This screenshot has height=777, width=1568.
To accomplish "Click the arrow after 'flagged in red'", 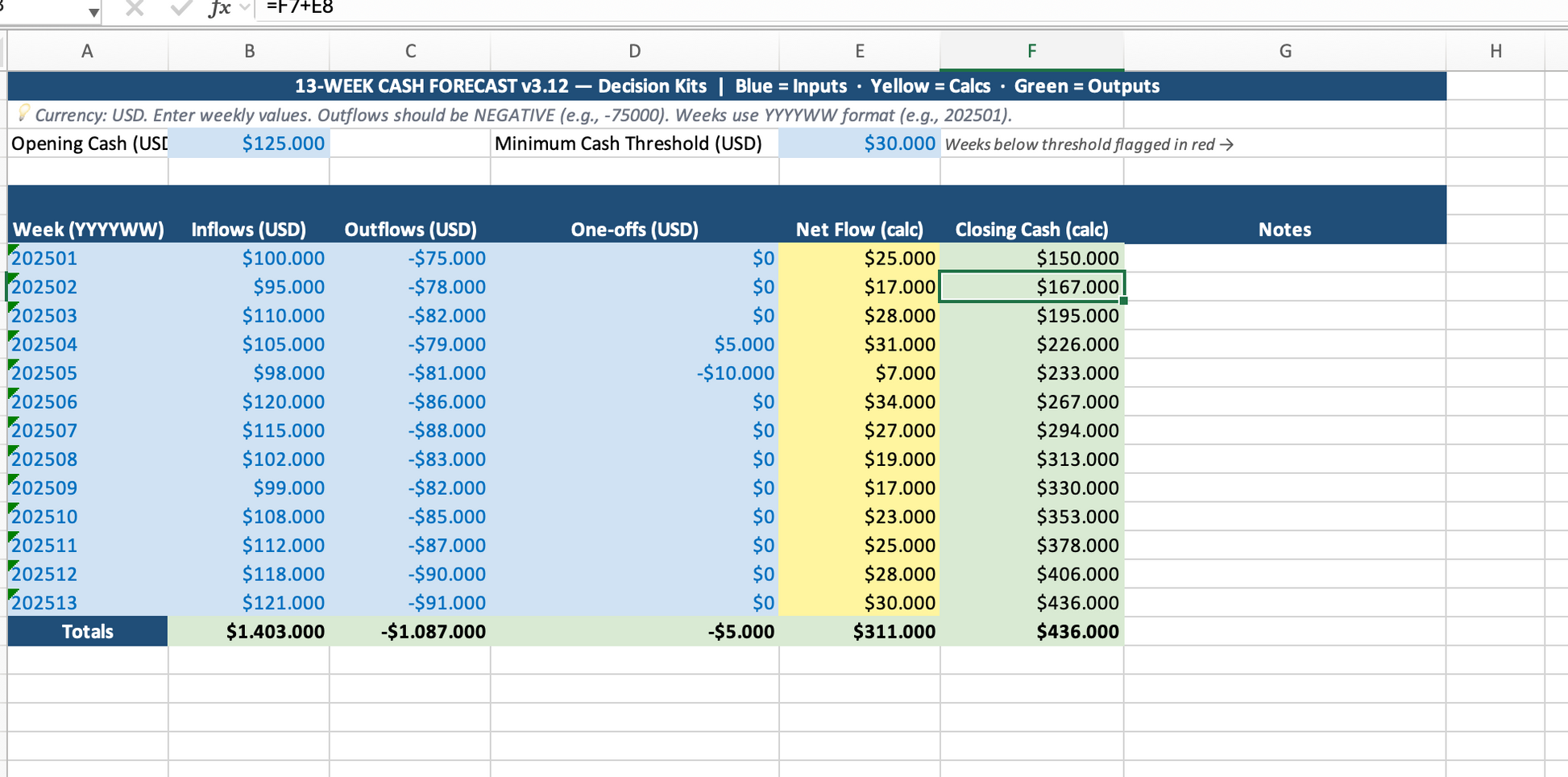I will pyautogui.click(x=1227, y=145).
